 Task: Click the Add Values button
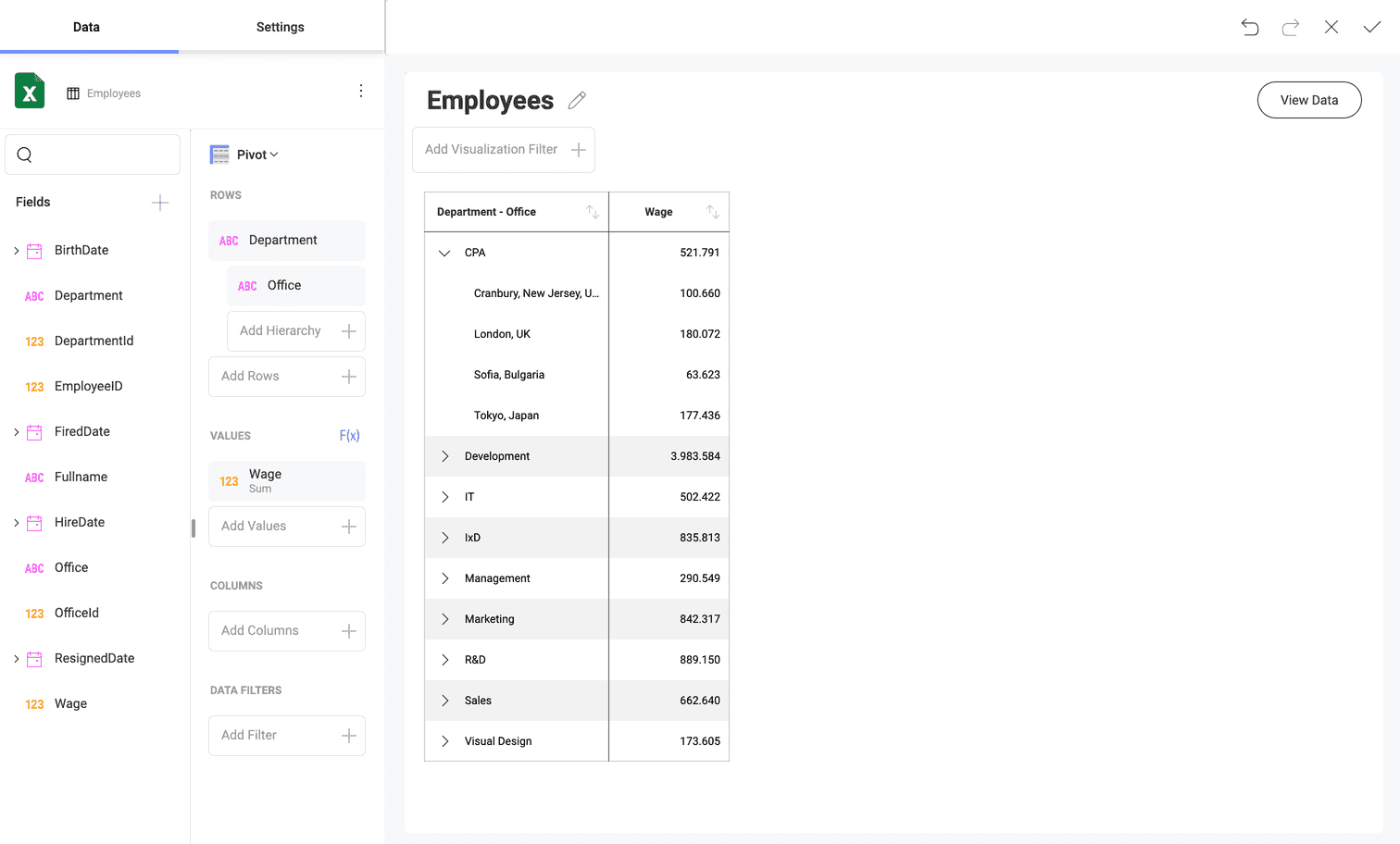pyautogui.click(x=287, y=527)
